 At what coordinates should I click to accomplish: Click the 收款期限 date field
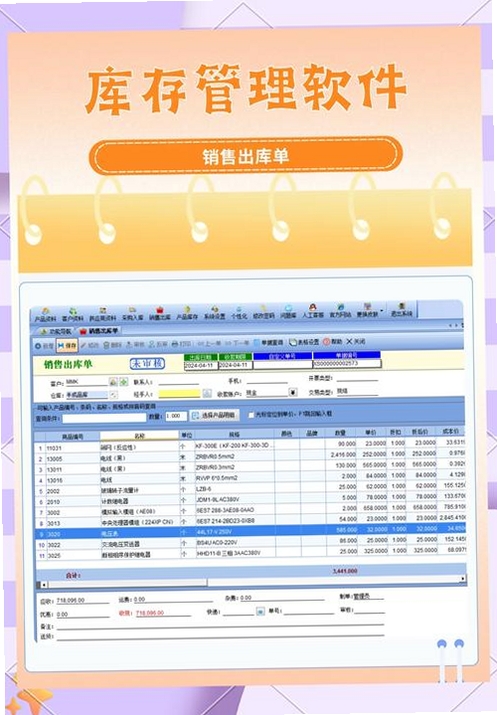click(x=235, y=365)
